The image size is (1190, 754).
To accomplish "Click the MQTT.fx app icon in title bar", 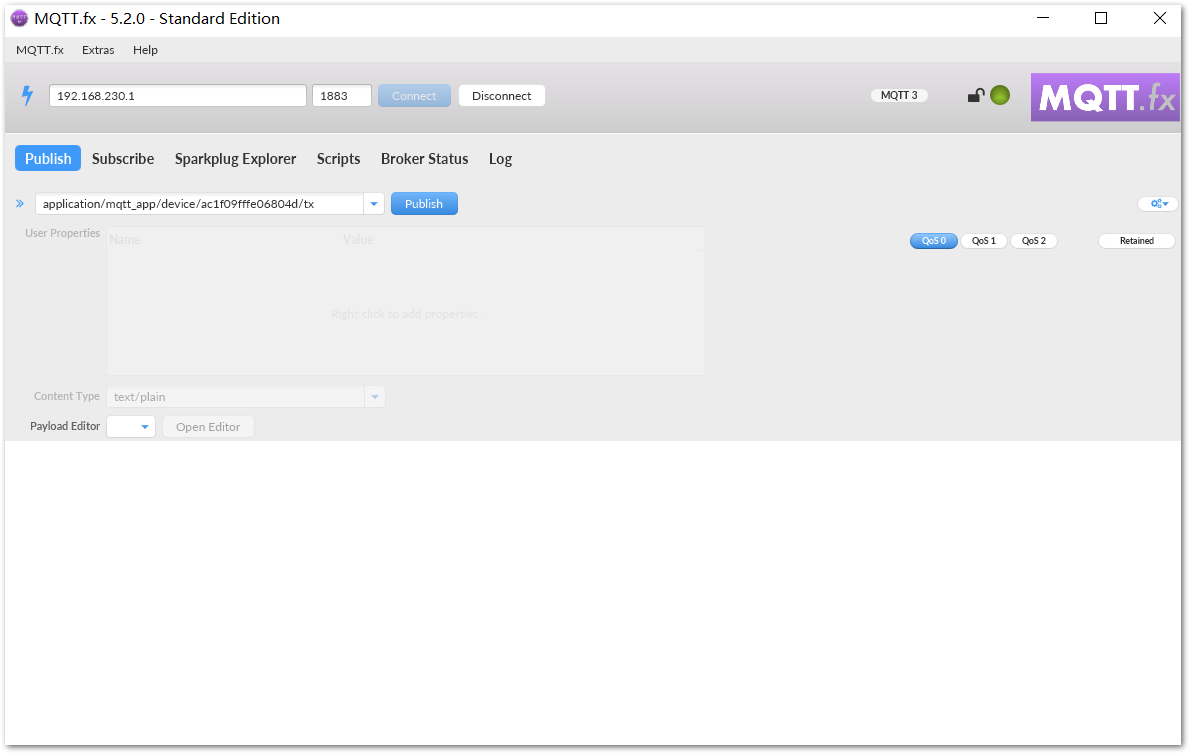I will pyautogui.click(x=19, y=18).
